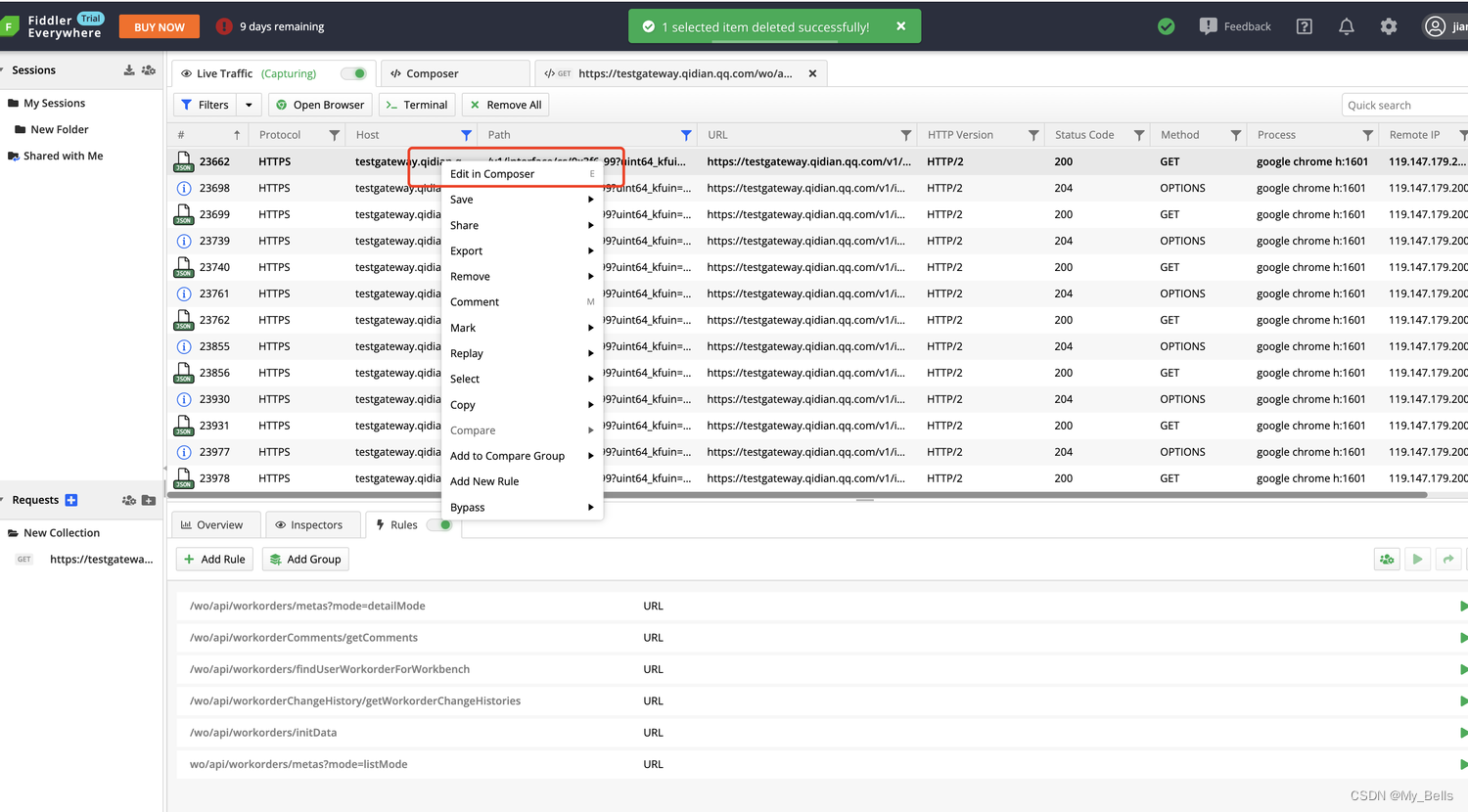Click the green execute rules play button
The width and height of the screenshot is (1468, 812).
tap(1417, 560)
